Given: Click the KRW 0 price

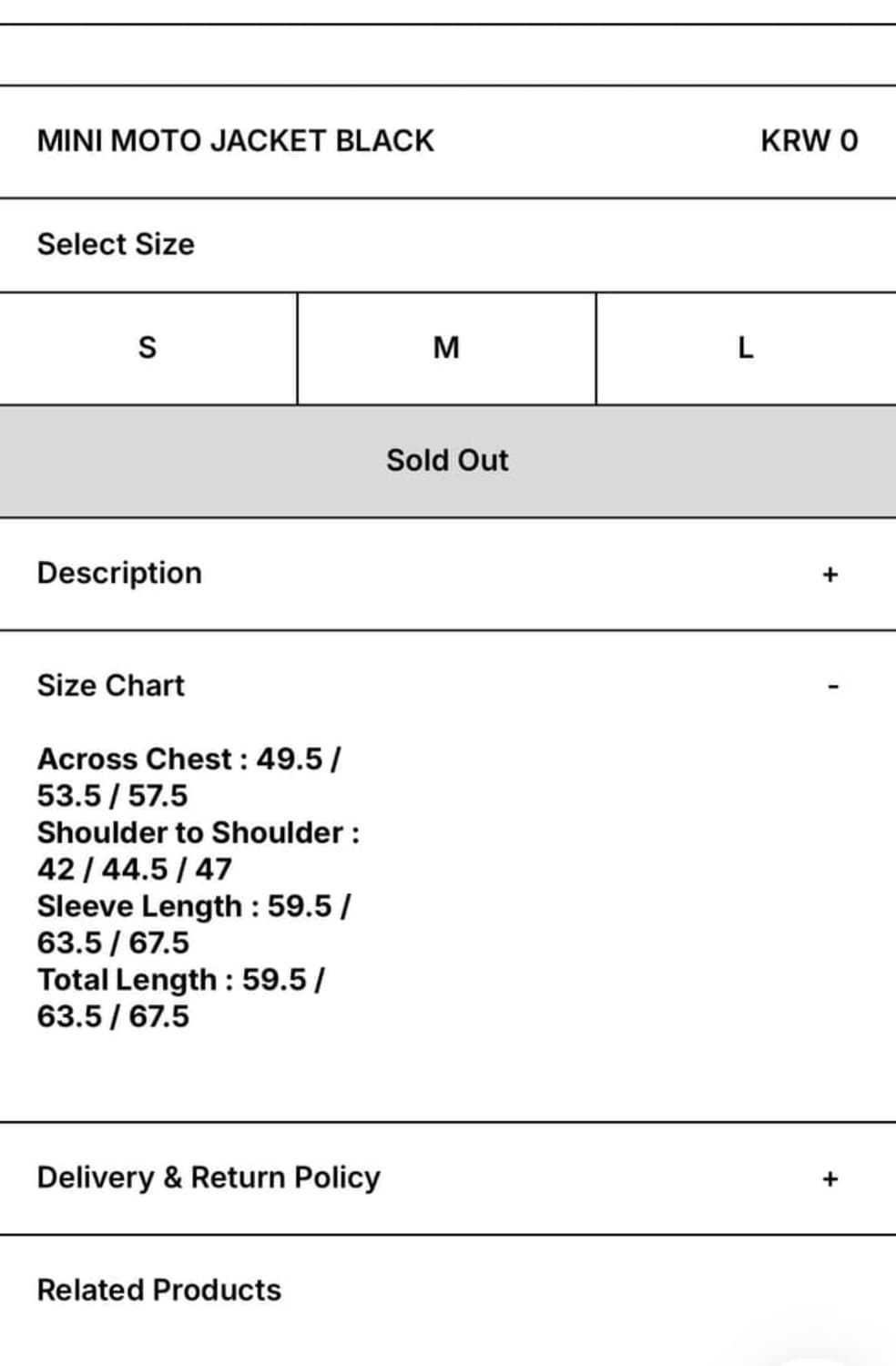Looking at the screenshot, I should [809, 141].
